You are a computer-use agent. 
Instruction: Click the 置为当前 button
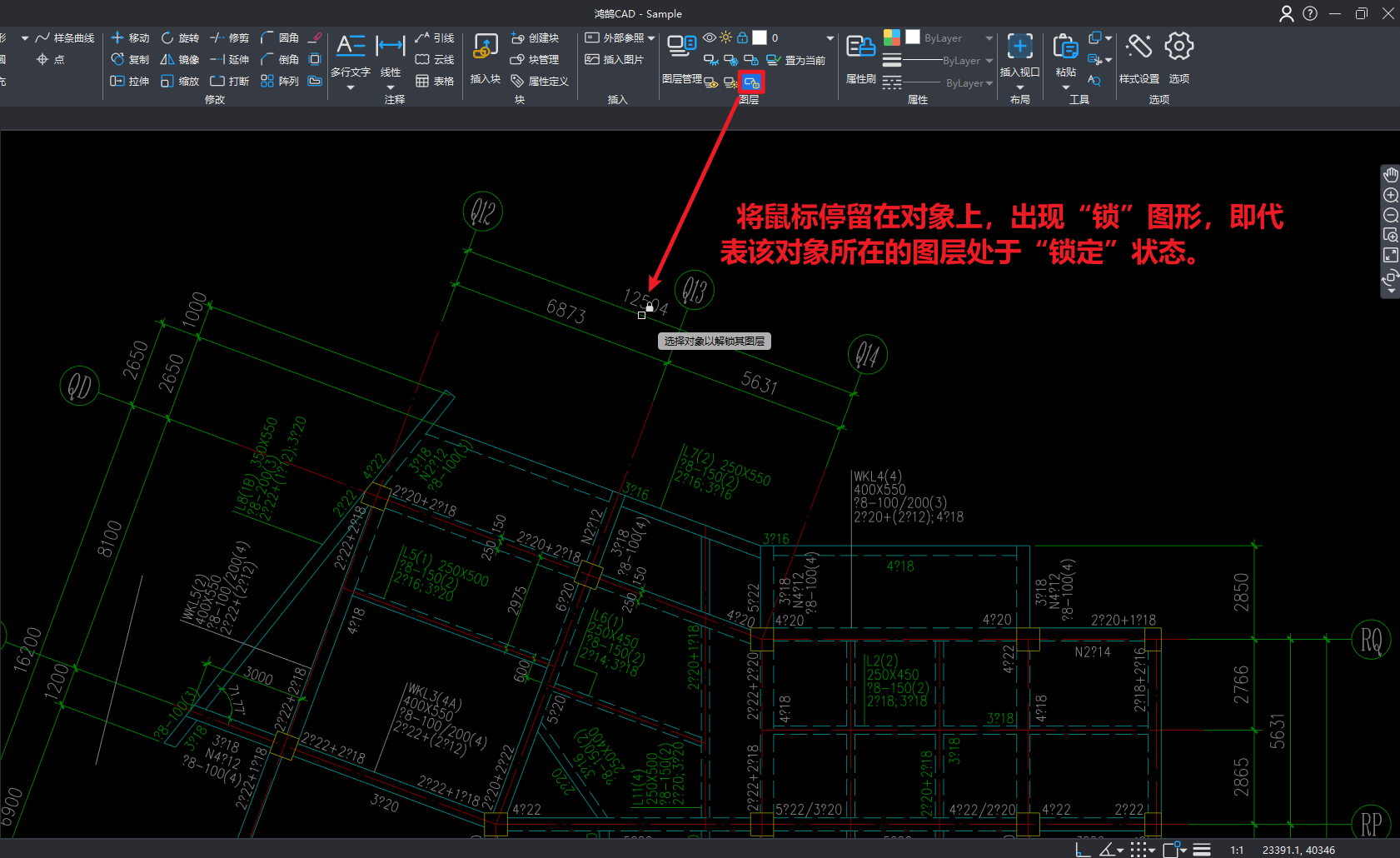coord(796,60)
